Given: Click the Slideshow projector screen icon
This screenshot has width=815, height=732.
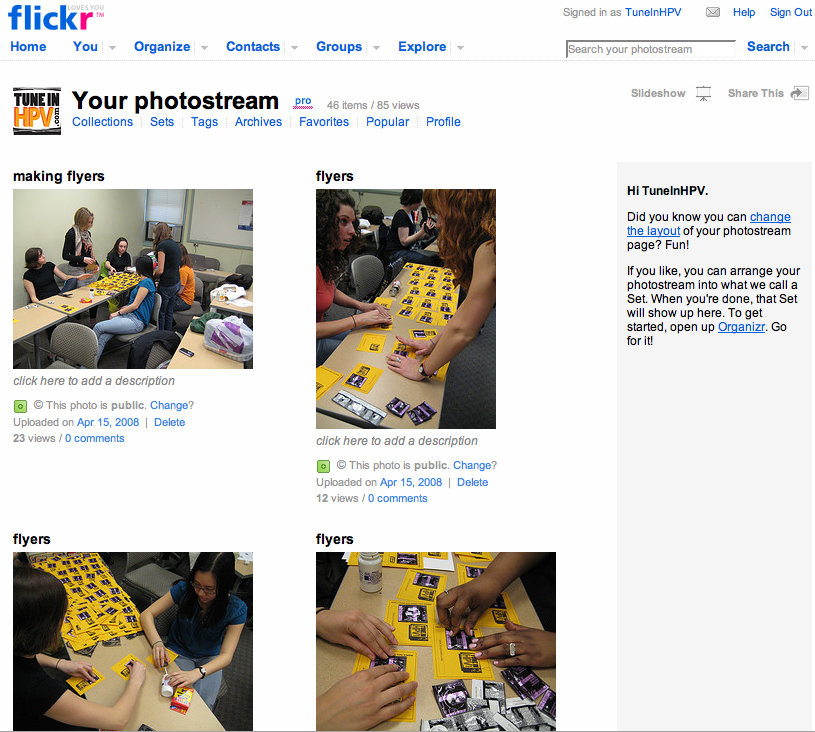Looking at the screenshot, I should tap(703, 94).
